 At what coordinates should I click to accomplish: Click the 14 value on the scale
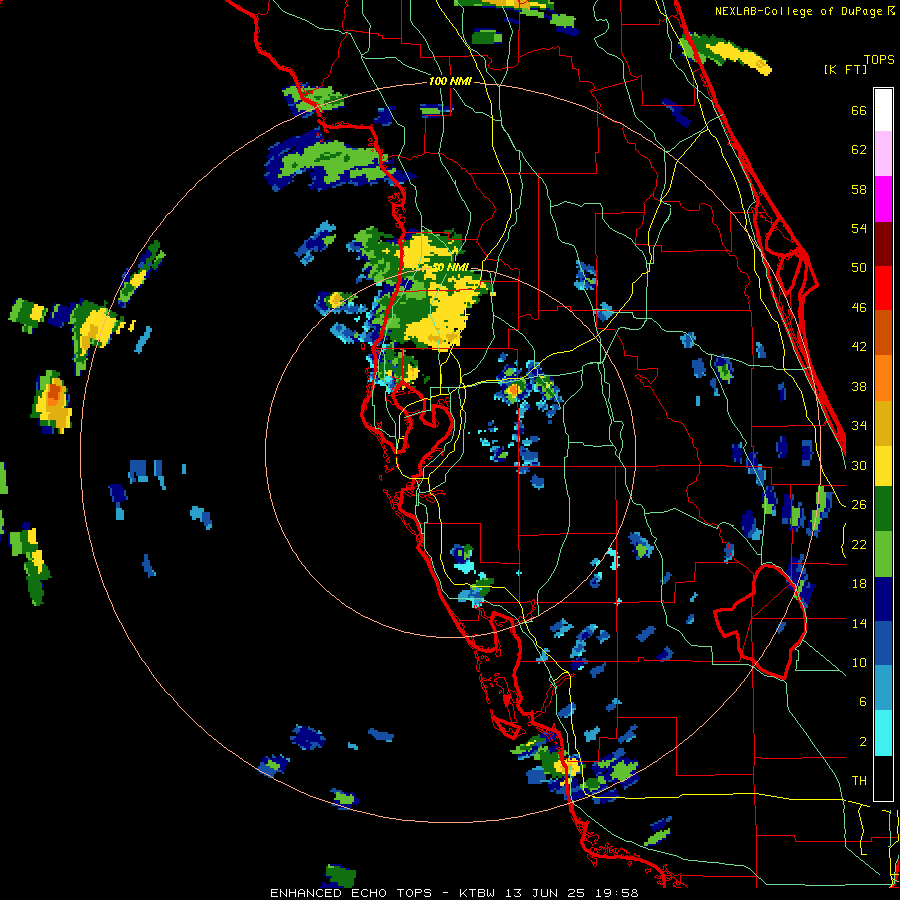tap(859, 623)
